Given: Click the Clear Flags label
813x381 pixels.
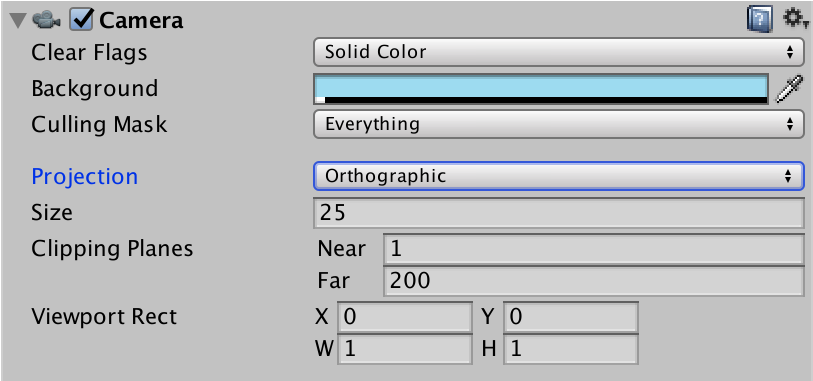Looking at the screenshot, I should [x=89, y=52].
